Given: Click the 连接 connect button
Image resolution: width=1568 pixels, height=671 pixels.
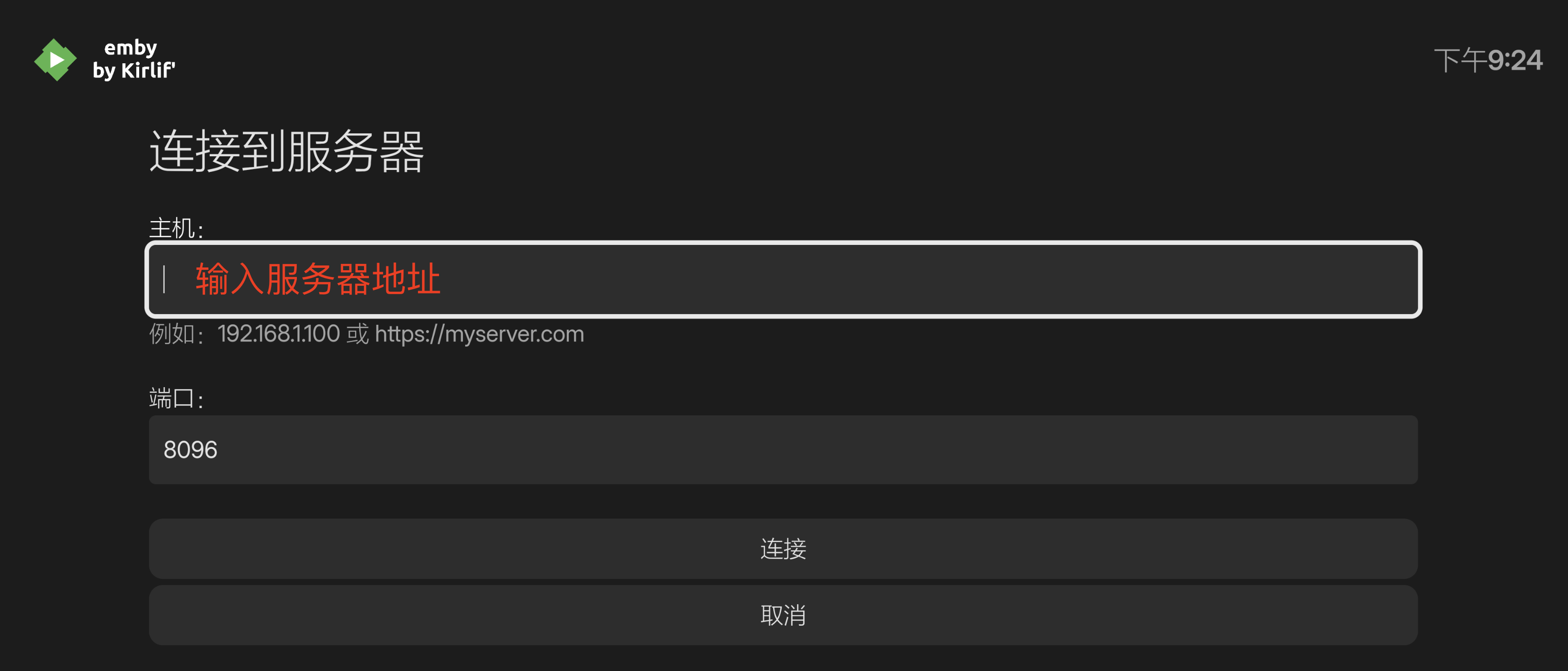Looking at the screenshot, I should pos(784,549).
